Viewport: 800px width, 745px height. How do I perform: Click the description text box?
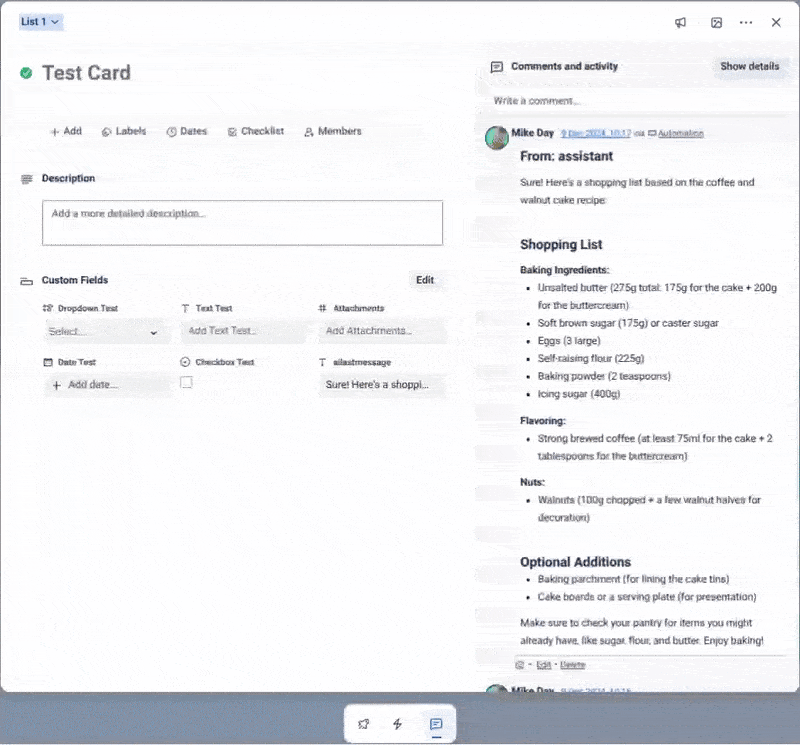(x=242, y=222)
